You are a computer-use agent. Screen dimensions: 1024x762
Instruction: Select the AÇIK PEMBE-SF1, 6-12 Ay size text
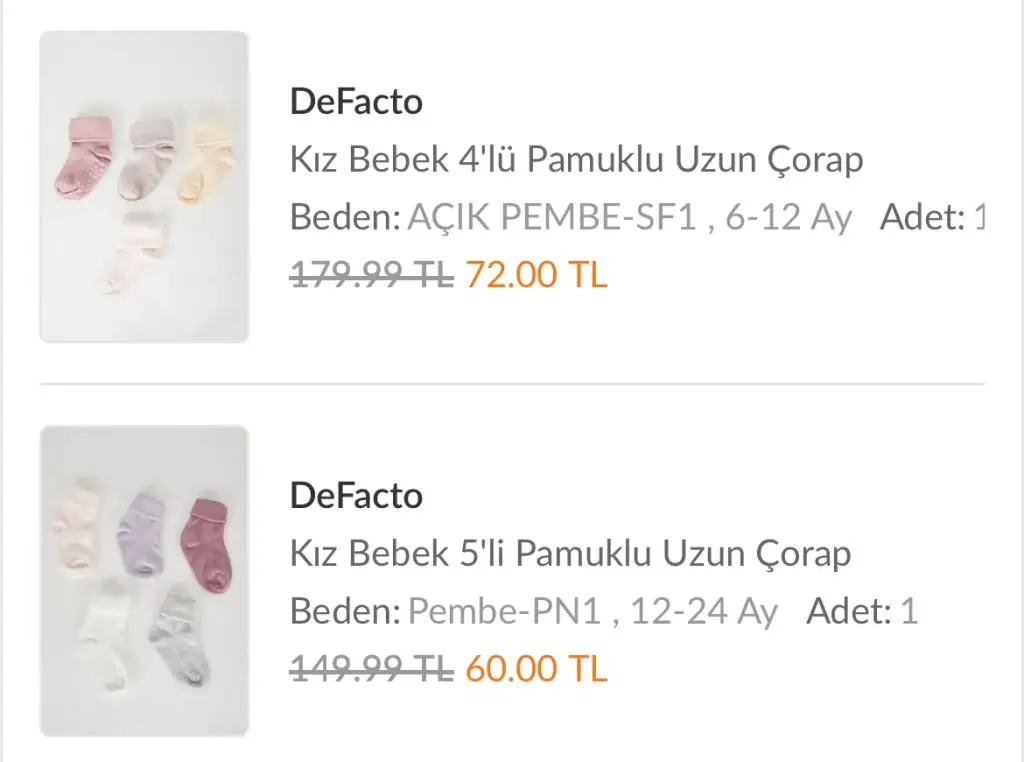coord(630,217)
